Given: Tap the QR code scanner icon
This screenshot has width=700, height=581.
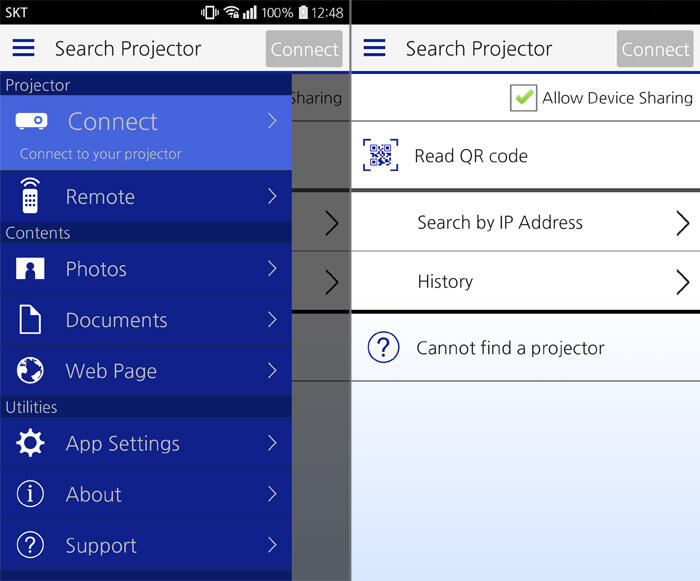Looking at the screenshot, I should pyautogui.click(x=380, y=155).
